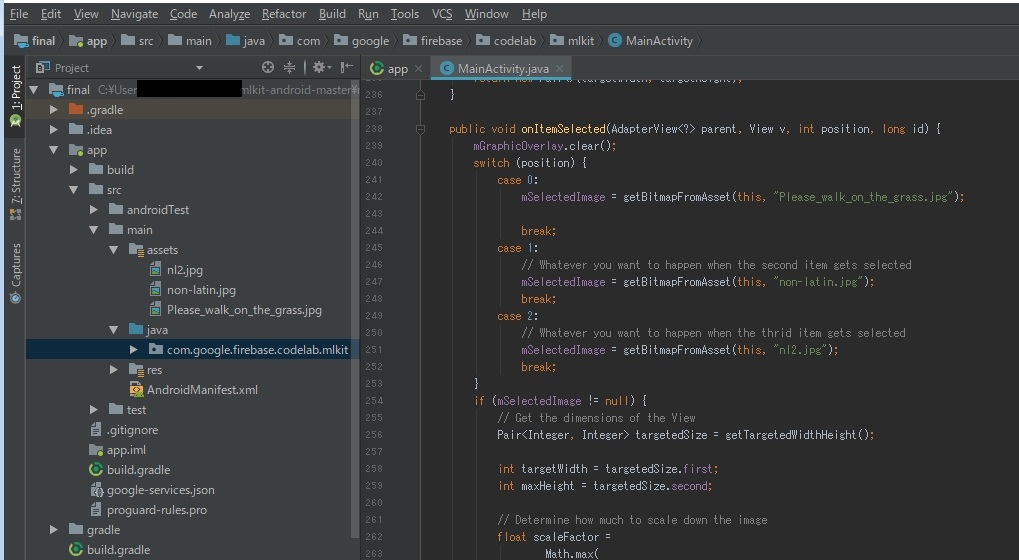Open the Edit menu
This screenshot has height=560, width=1019.
[51, 14]
